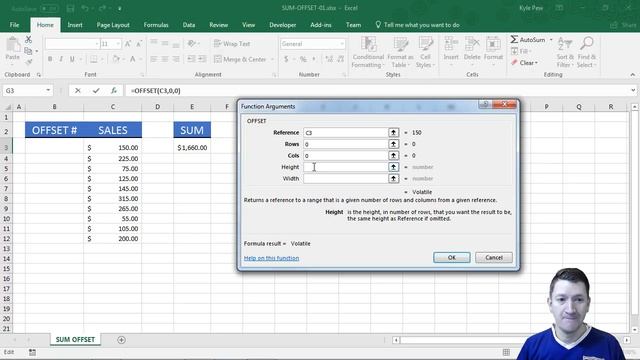
Task: Switch to the Data tab
Action: (x=189, y=25)
